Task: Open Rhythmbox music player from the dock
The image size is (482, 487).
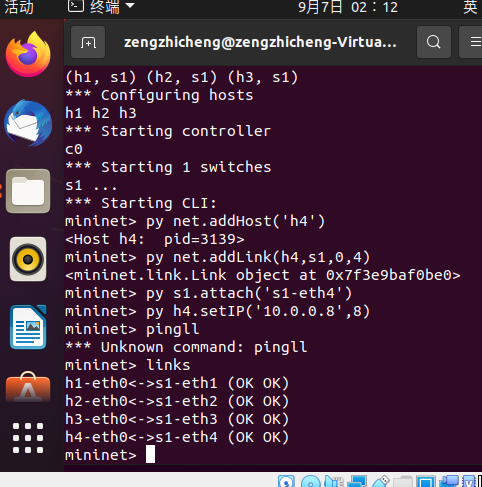Action: pyautogui.click(x=28, y=259)
